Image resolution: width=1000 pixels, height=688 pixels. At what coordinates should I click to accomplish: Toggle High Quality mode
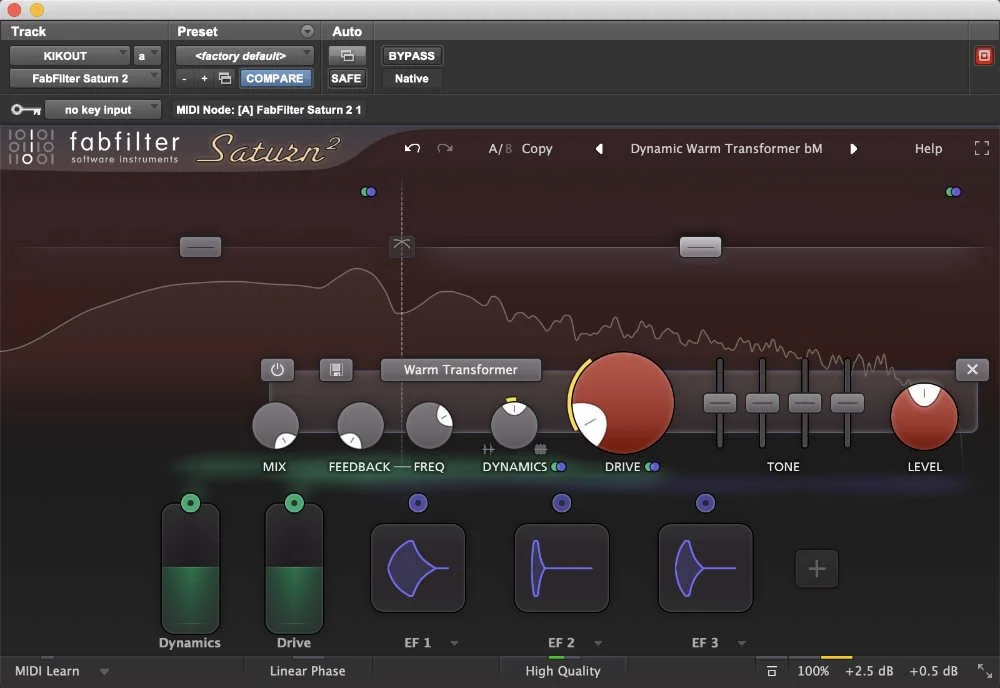click(x=563, y=671)
